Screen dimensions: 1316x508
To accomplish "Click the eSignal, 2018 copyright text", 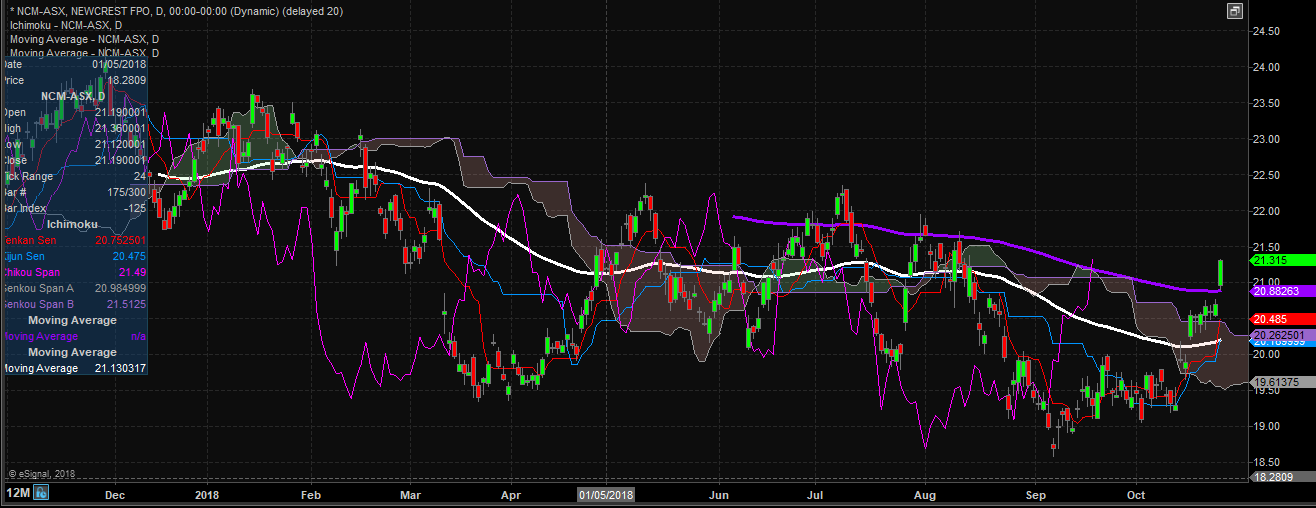I will (x=41, y=474).
